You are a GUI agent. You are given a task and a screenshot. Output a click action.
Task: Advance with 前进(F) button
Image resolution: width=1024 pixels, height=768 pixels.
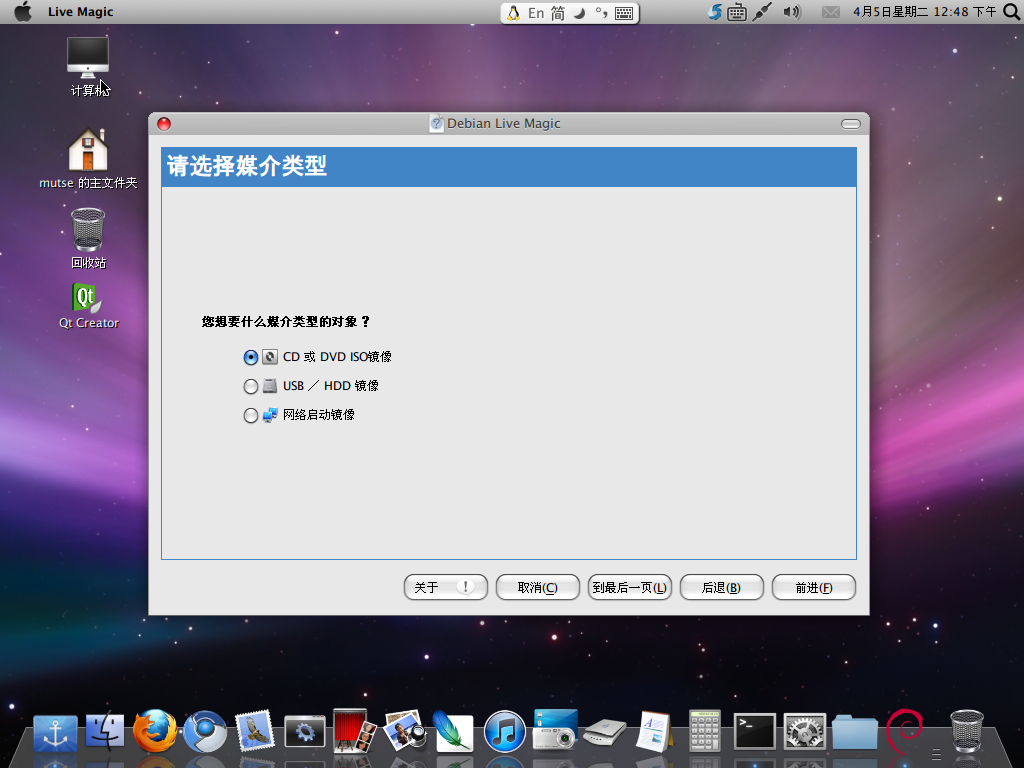pyautogui.click(x=814, y=587)
